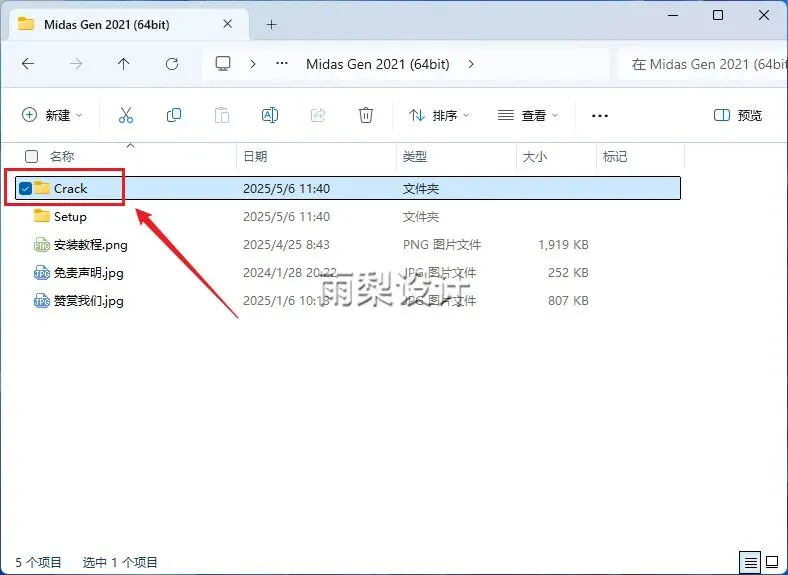Select the file 安装教程.png

tap(90, 245)
